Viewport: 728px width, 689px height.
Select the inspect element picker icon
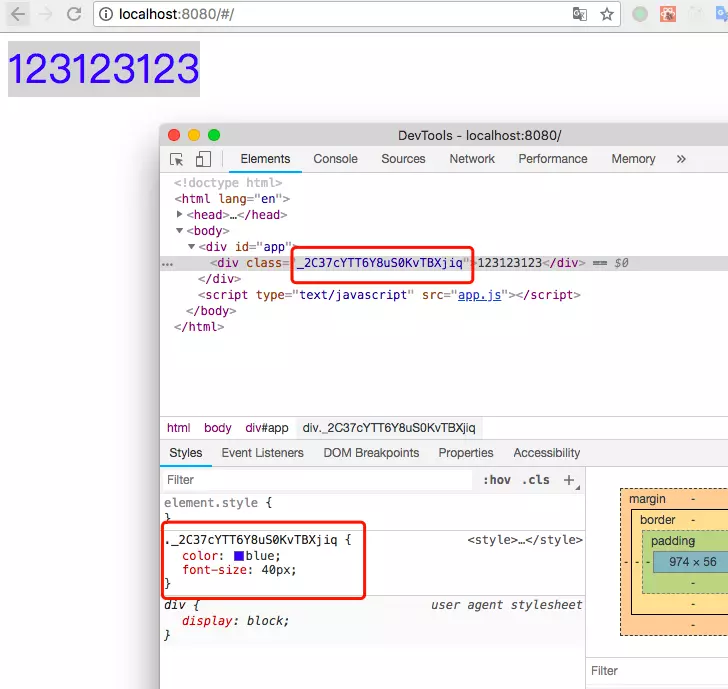point(176,159)
